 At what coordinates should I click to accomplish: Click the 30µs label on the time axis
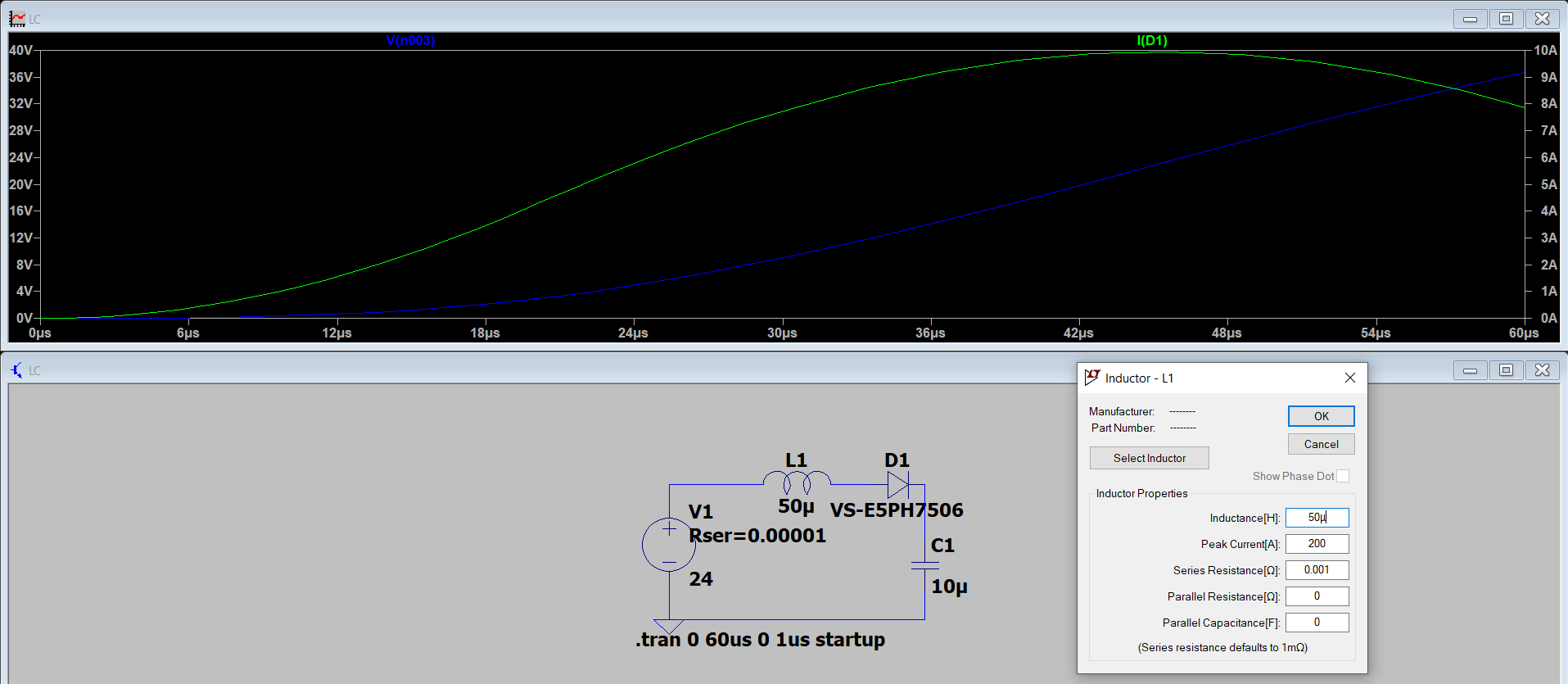tap(782, 333)
